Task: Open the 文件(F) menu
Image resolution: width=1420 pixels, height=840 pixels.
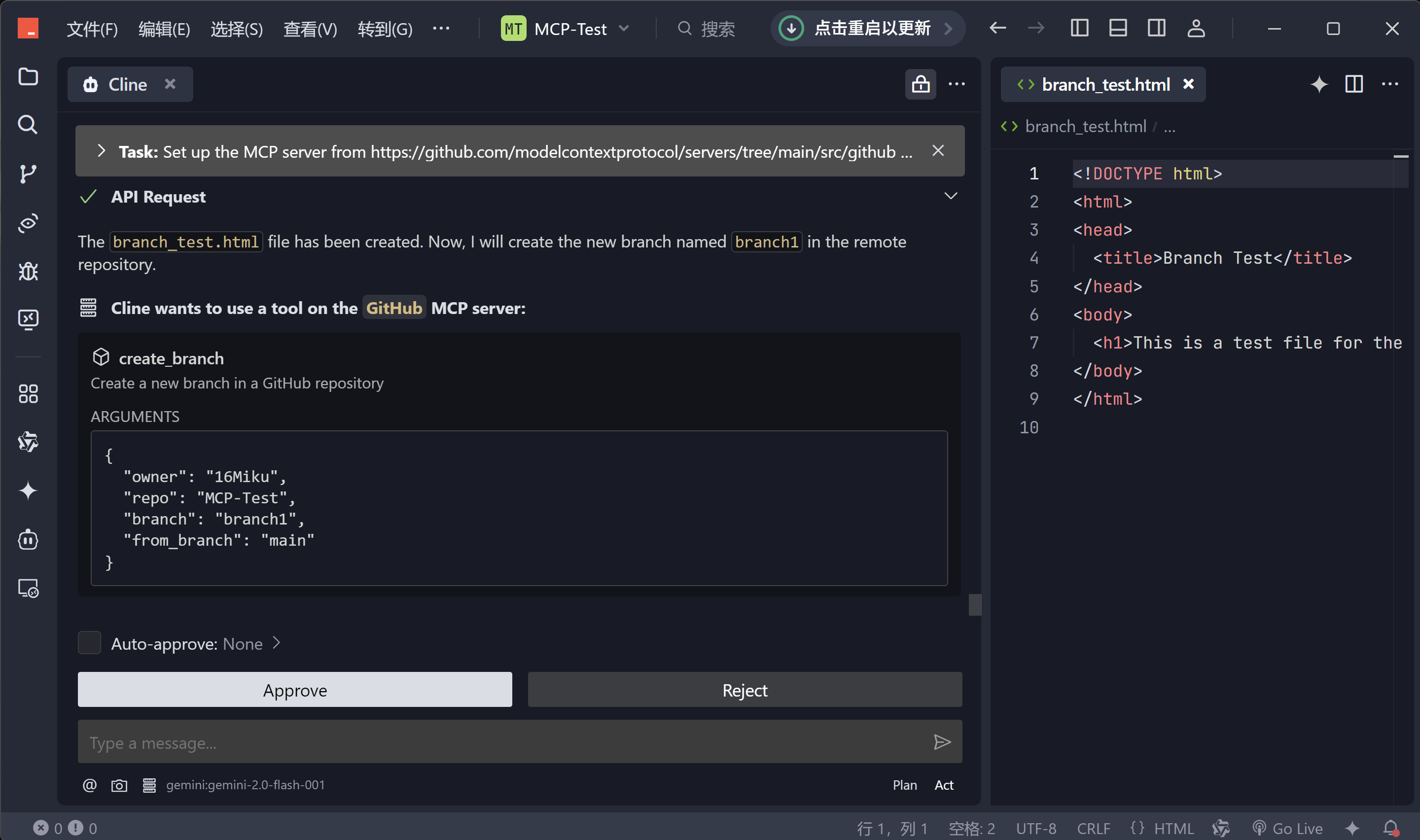Action: pyautogui.click(x=92, y=28)
